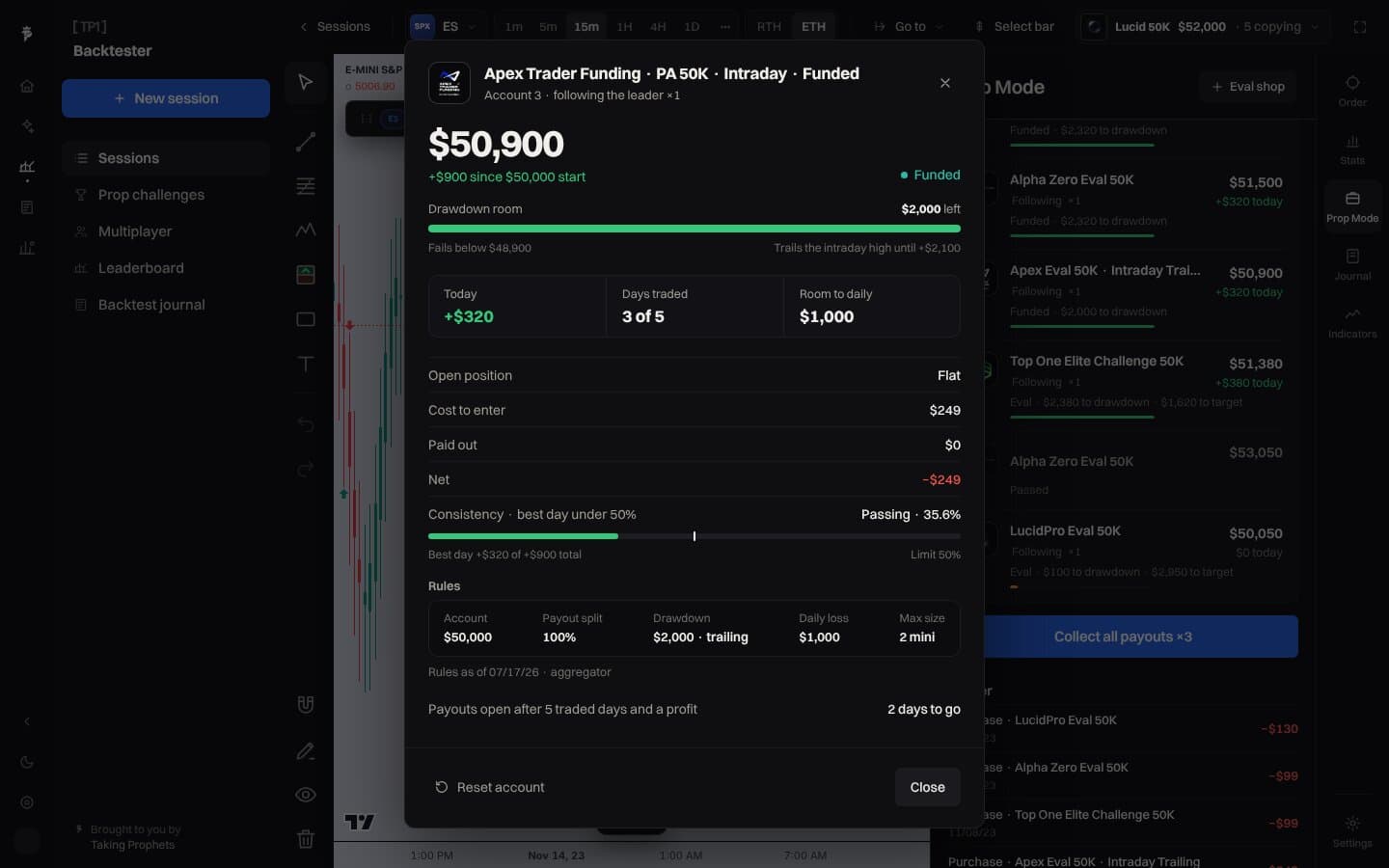Click the Consistency progress bar
The image size is (1389, 868).
point(694,536)
